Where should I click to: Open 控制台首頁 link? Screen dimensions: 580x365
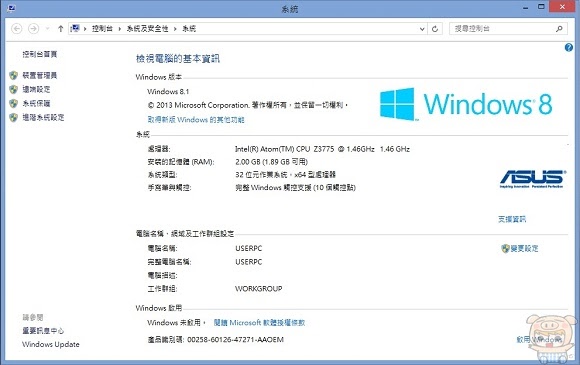[x=40, y=54]
